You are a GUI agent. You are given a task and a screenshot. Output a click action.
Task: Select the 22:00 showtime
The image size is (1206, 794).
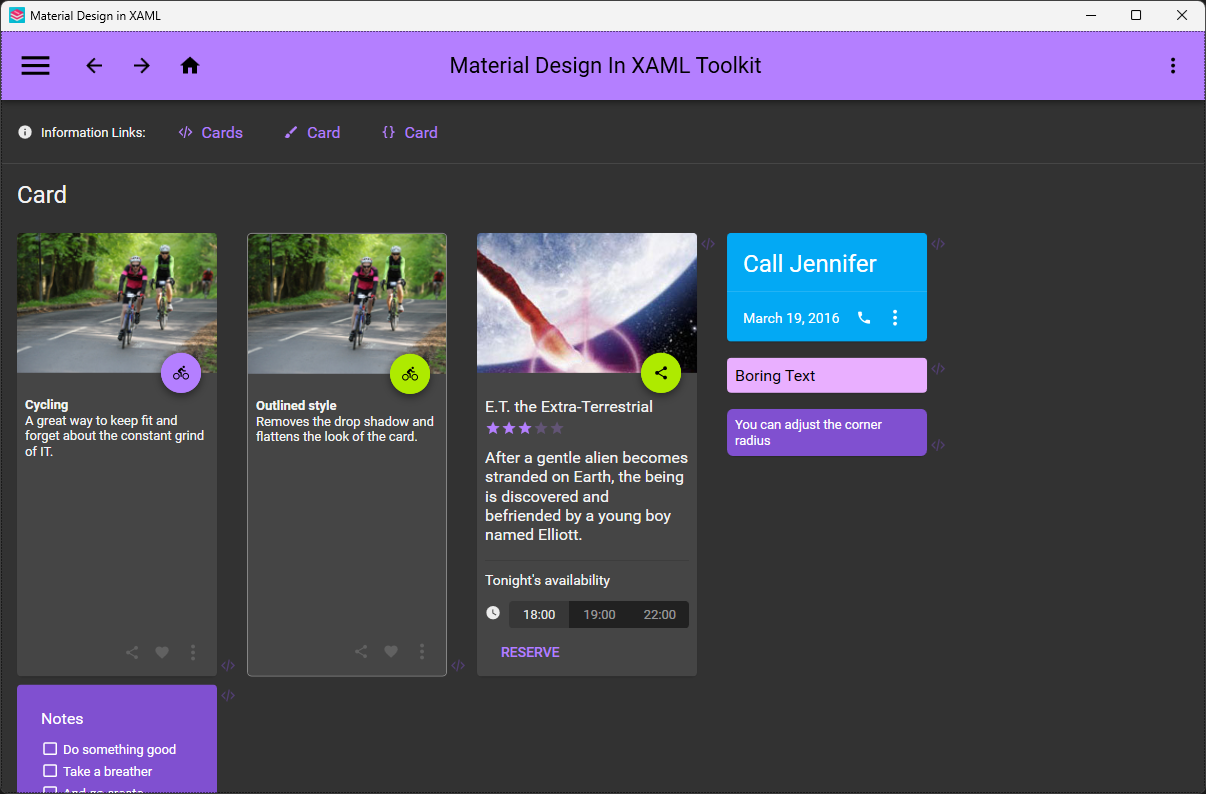[659, 614]
